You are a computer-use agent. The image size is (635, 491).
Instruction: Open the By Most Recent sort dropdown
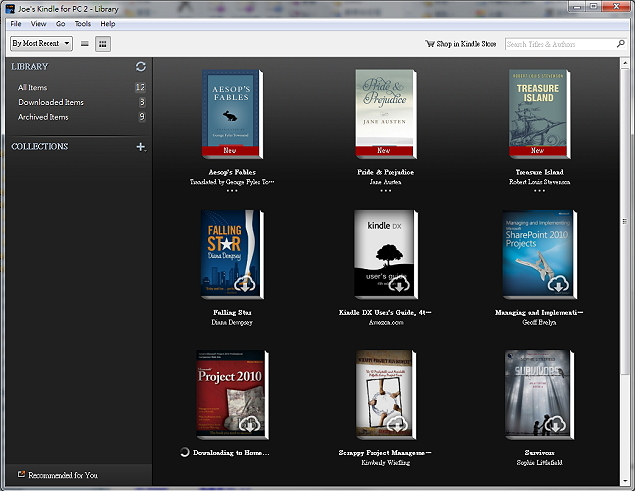(x=41, y=44)
